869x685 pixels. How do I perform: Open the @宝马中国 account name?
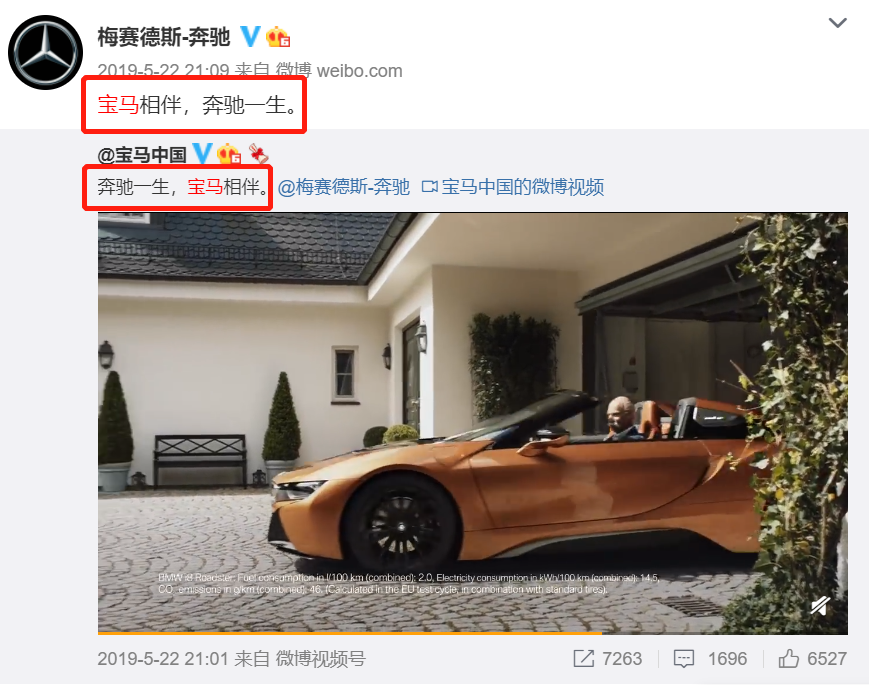[142, 155]
